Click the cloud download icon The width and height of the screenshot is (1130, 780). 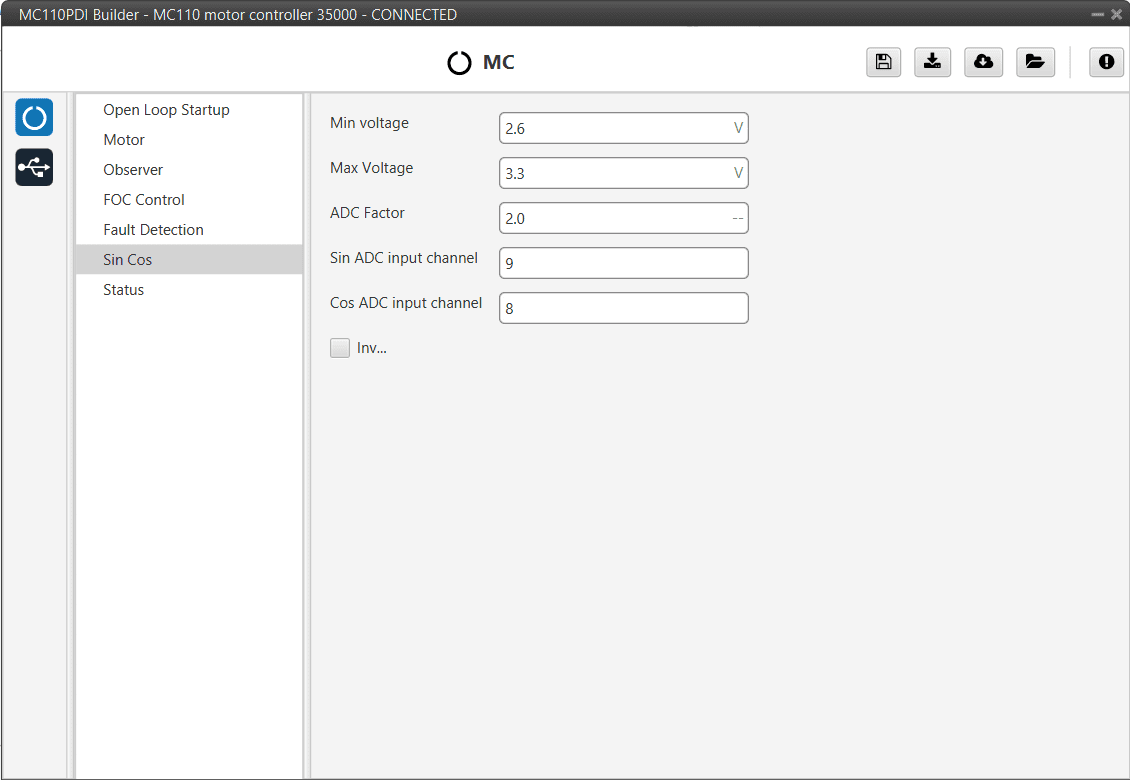pos(984,62)
